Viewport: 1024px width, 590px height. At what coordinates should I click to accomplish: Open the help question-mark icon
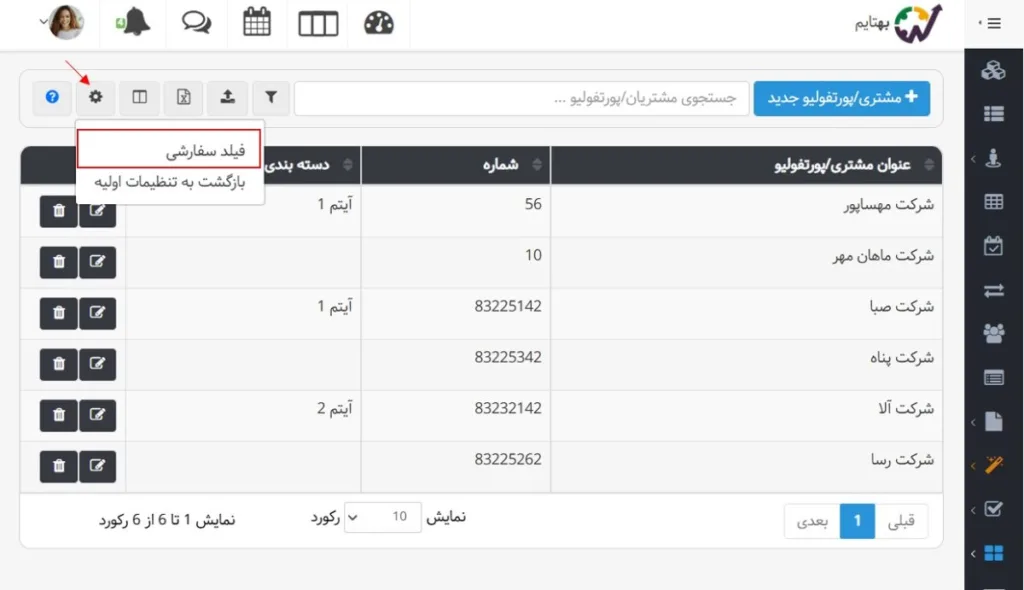[51, 97]
